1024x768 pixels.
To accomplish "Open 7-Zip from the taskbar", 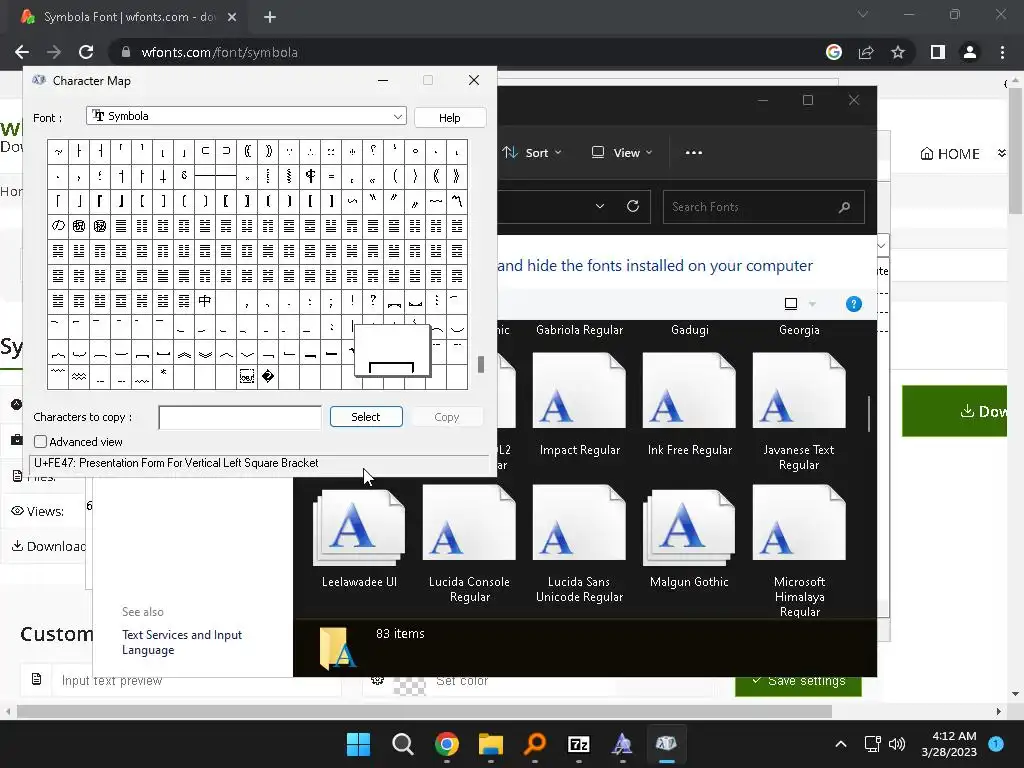I will pyautogui.click(x=579, y=744).
